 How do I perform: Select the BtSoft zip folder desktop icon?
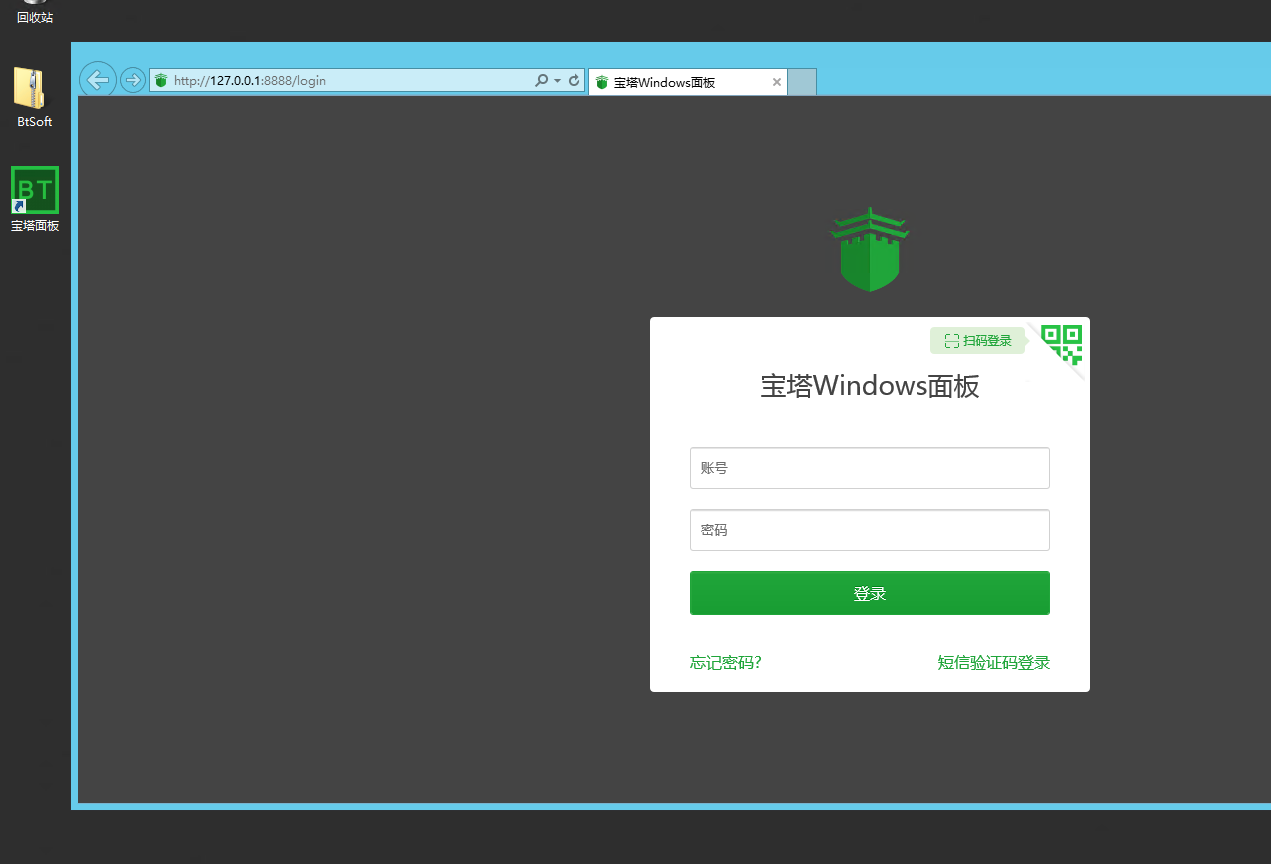35,98
